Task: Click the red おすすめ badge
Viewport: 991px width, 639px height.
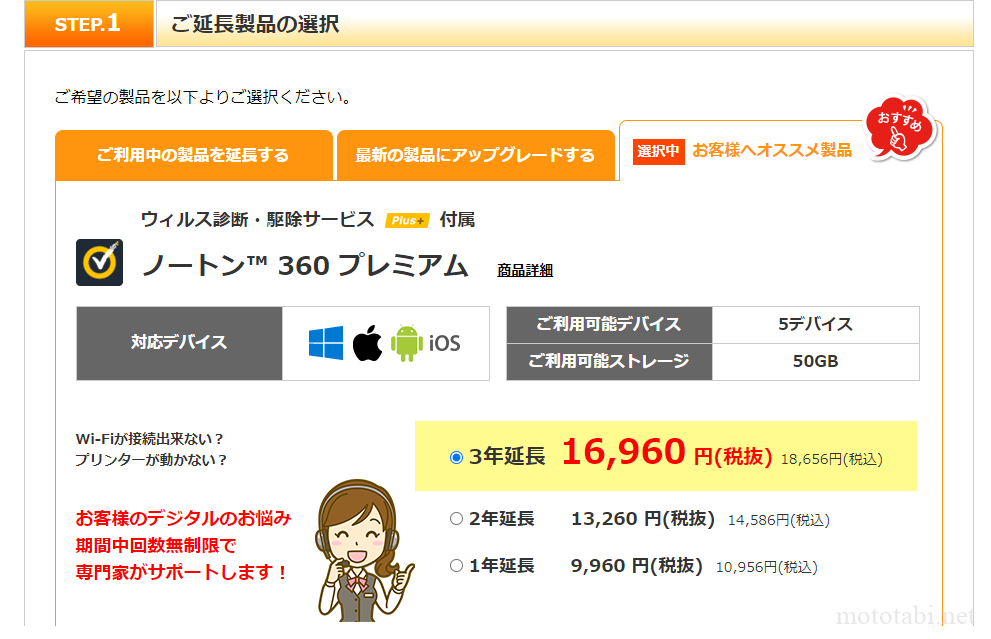Action: 899,128
